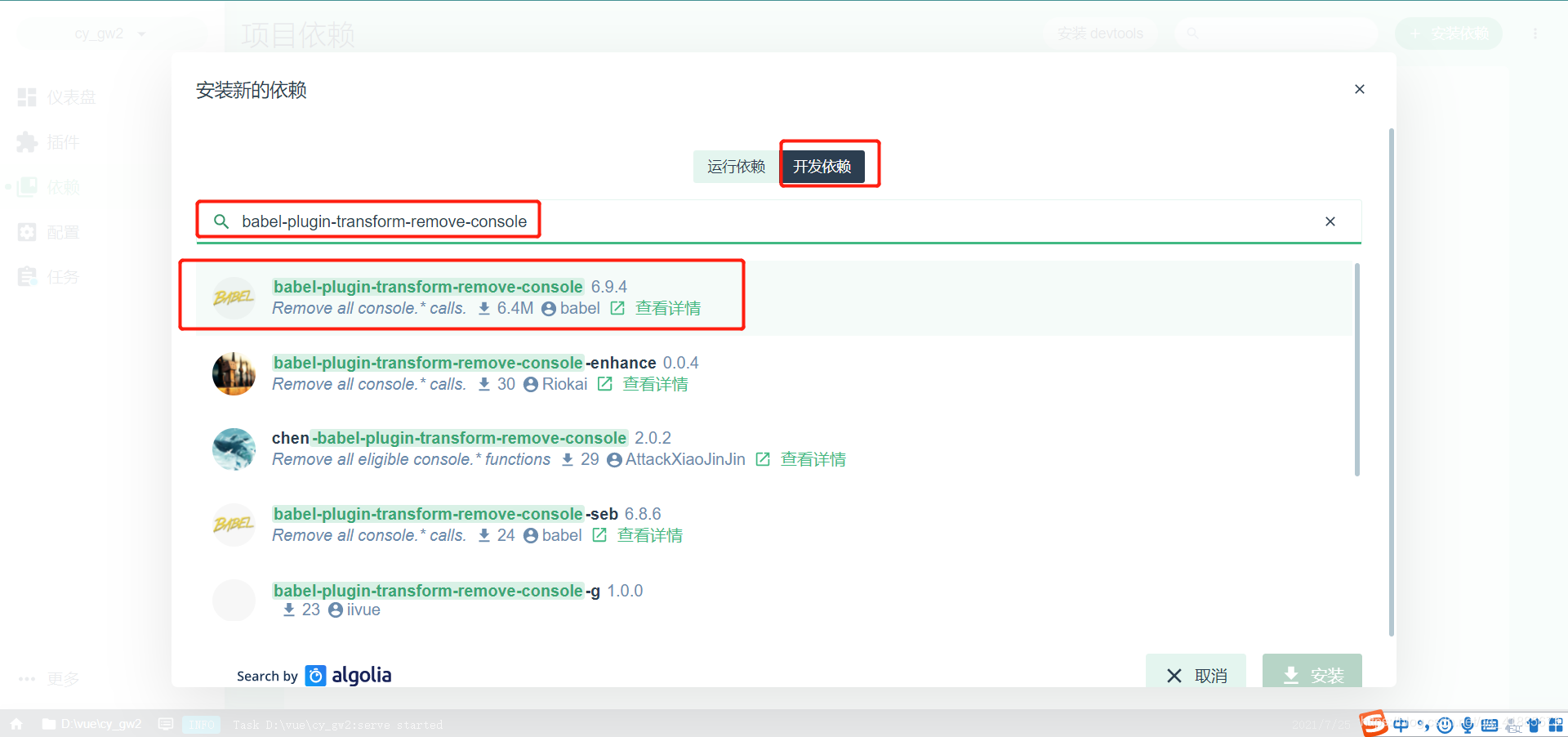The height and width of the screenshot is (737, 1568).
Task: Click the keyboard icon in IME toolbar
Action: pyautogui.click(x=1490, y=725)
